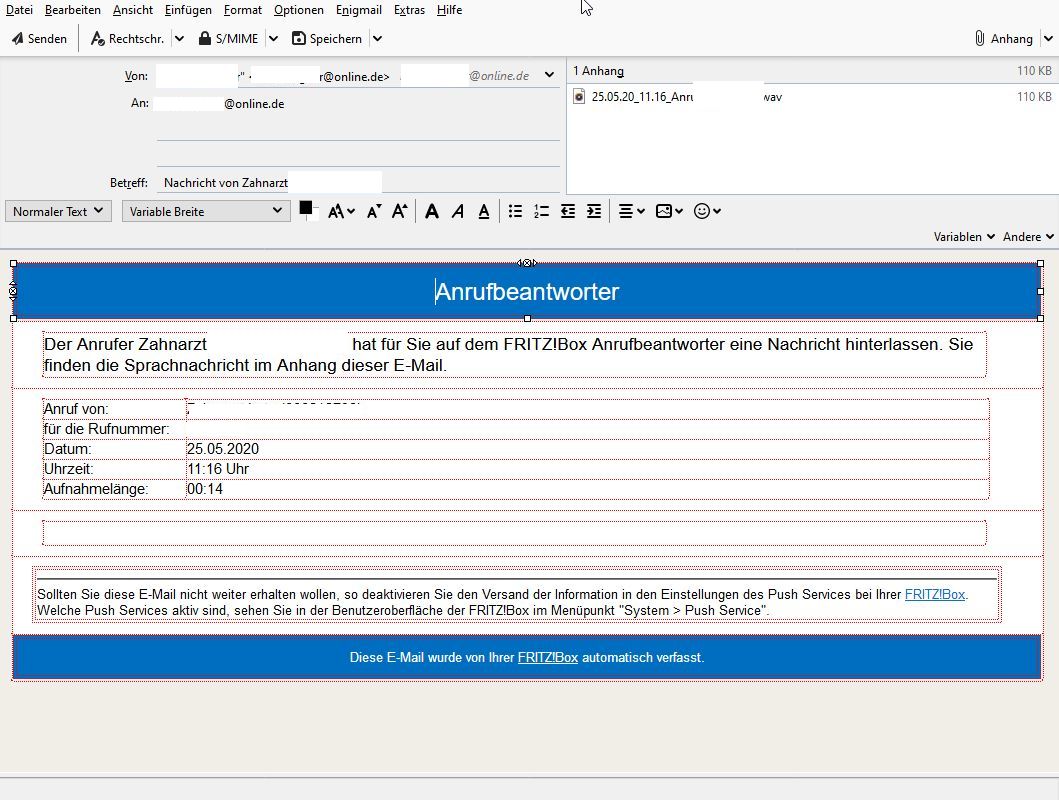Expand the Rechtschr. dropdown arrow
1059x800 pixels.
click(x=180, y=38)
